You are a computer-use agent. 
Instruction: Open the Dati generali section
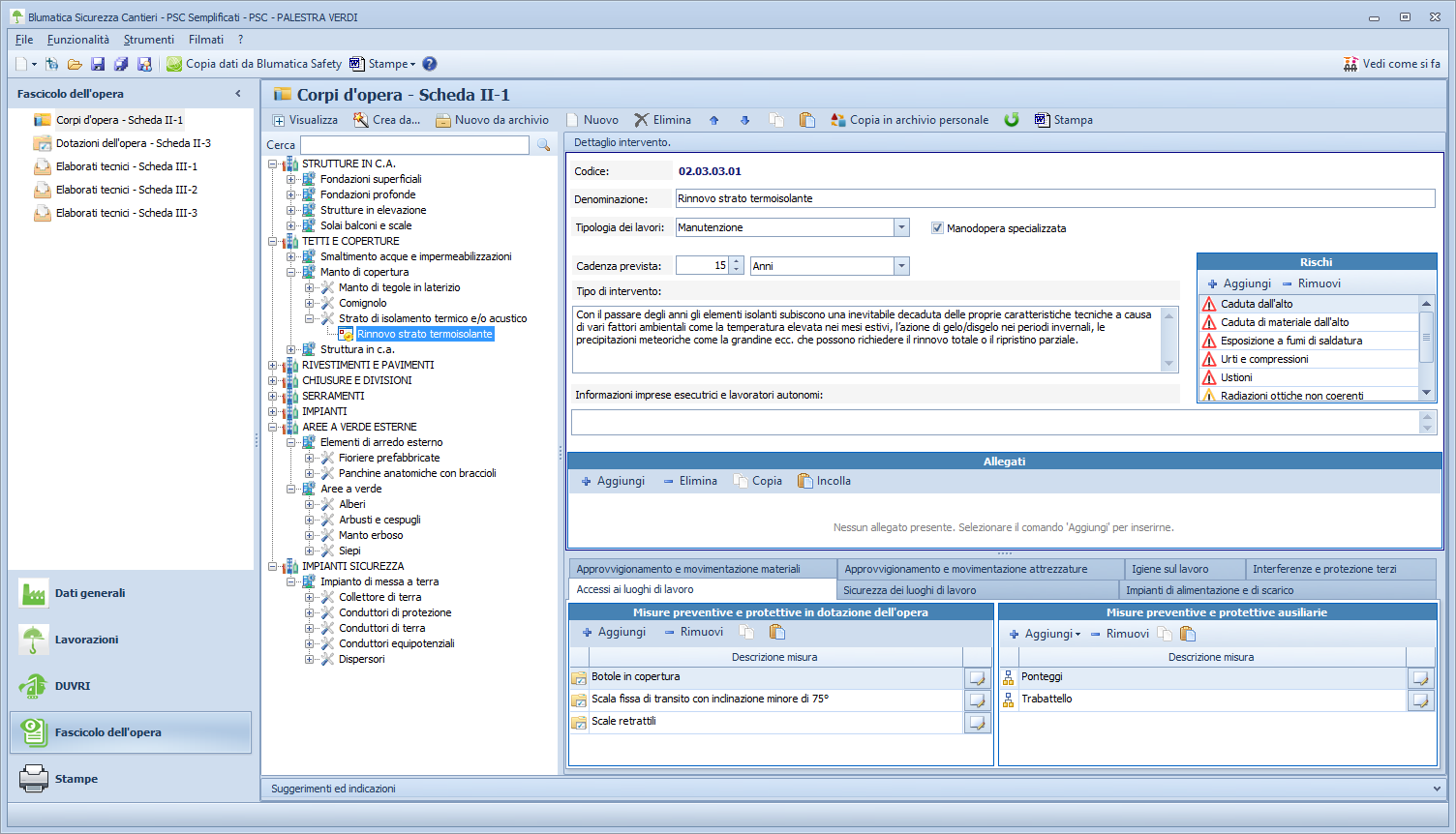[x=90, y=593]
